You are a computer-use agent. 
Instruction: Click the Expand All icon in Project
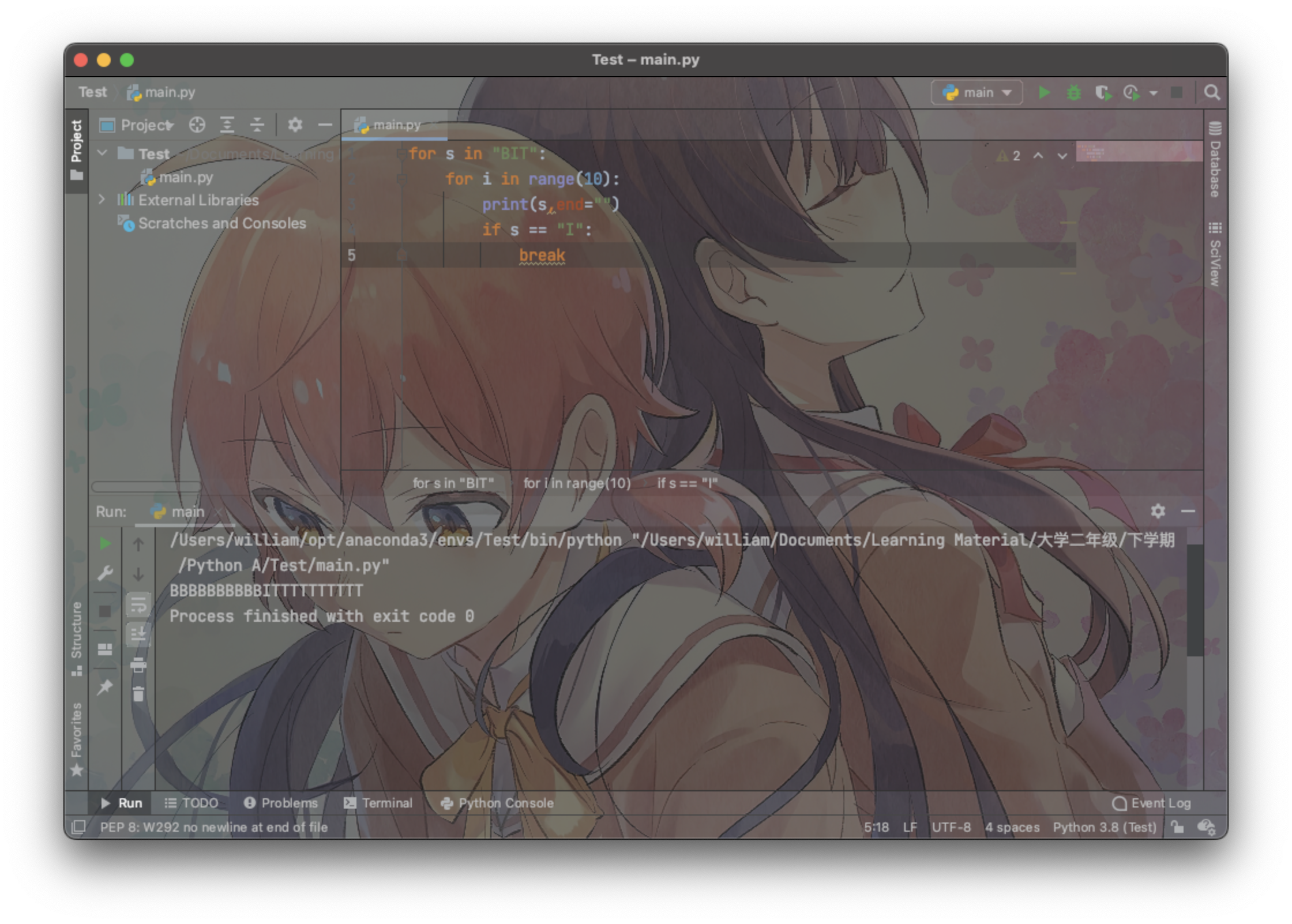point(227,125)
